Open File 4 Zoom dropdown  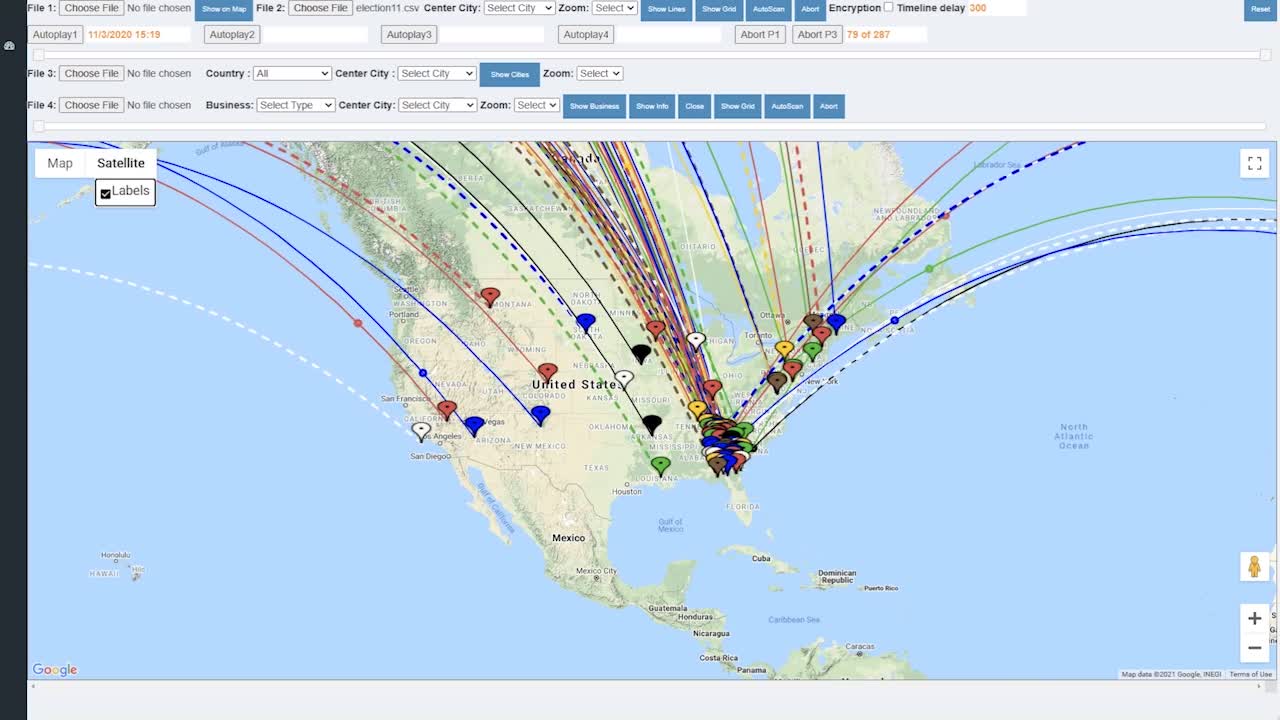coord(536,105)
